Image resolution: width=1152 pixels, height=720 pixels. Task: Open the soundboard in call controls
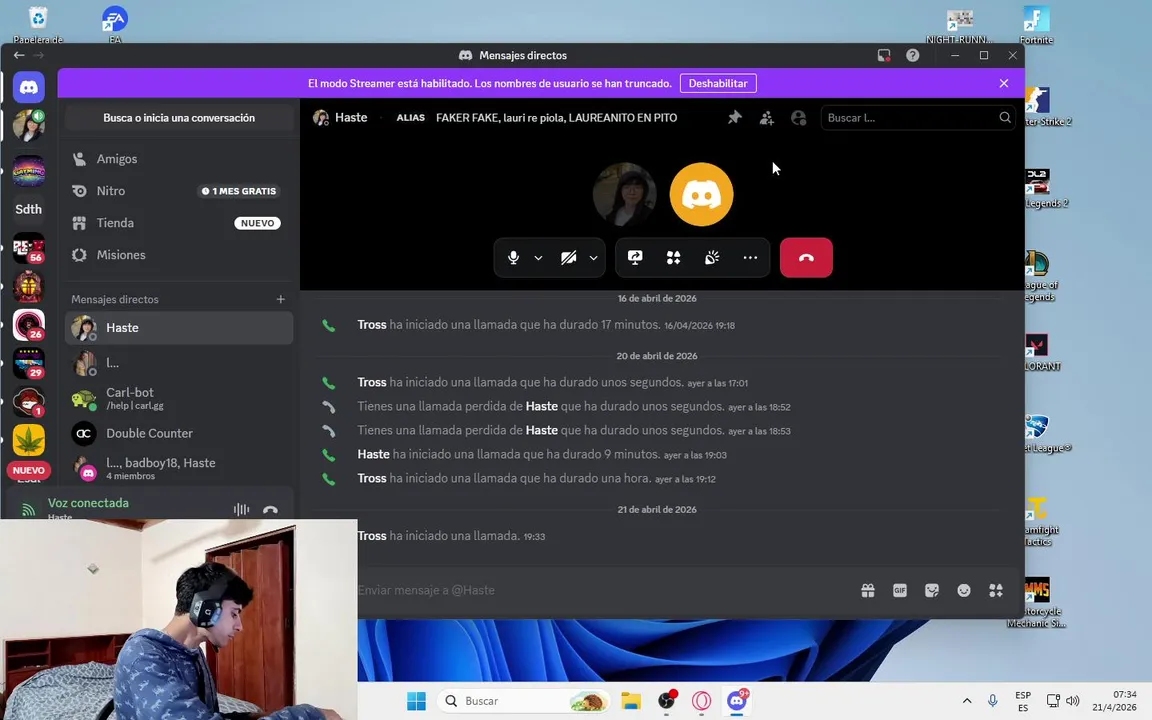(x=712, y=258)
